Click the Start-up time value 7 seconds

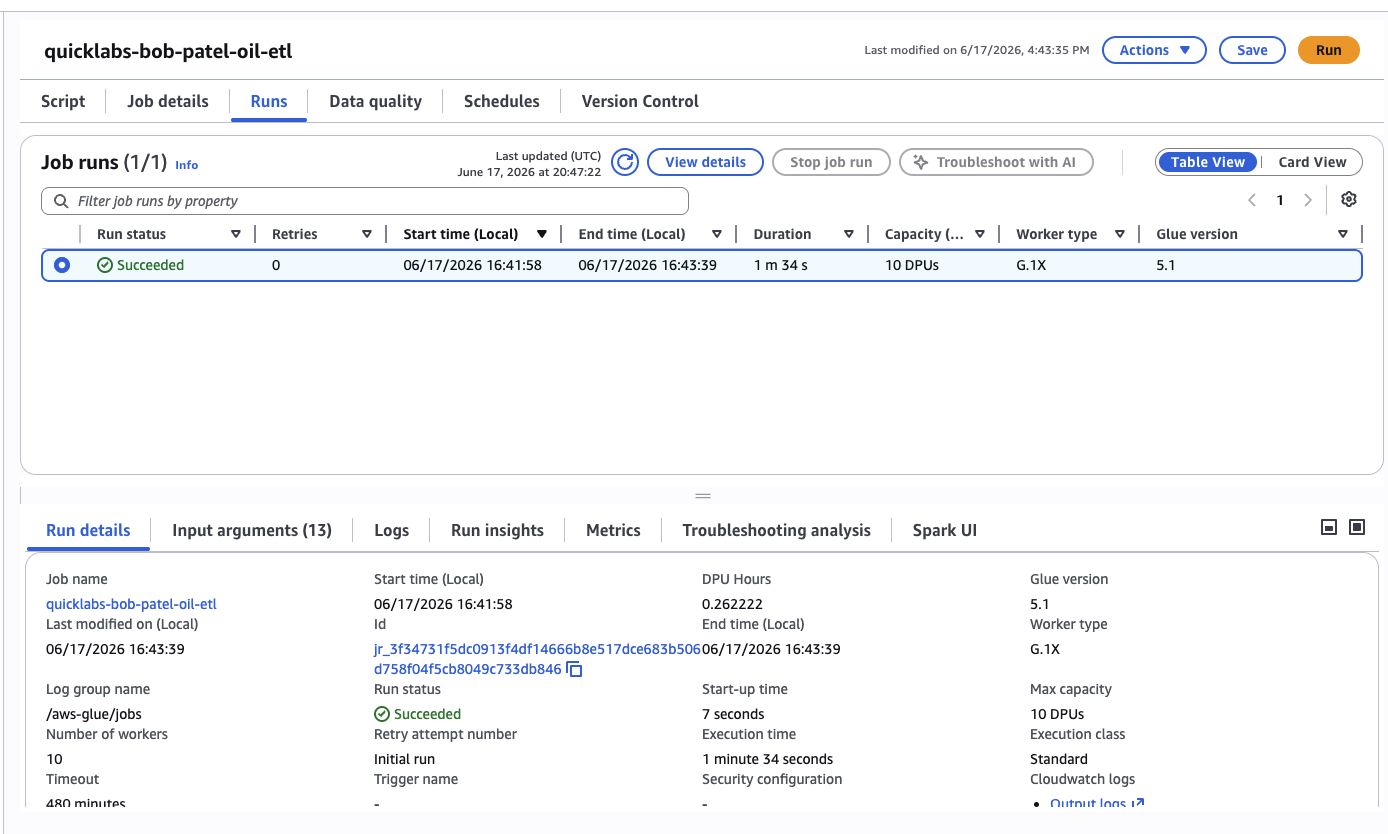click(733, 714)
